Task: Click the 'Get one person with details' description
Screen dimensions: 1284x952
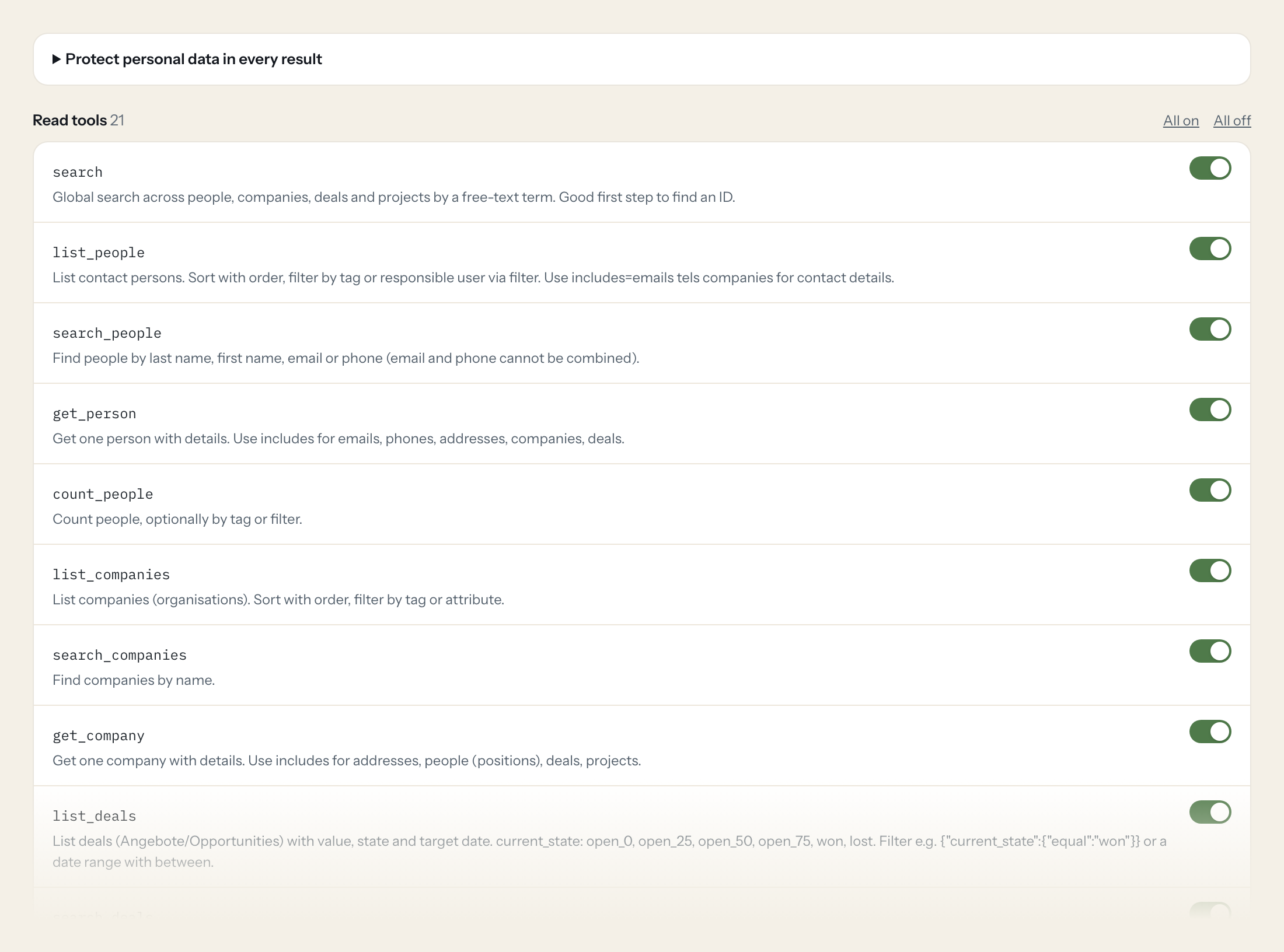Action: (x=339, y=439)
